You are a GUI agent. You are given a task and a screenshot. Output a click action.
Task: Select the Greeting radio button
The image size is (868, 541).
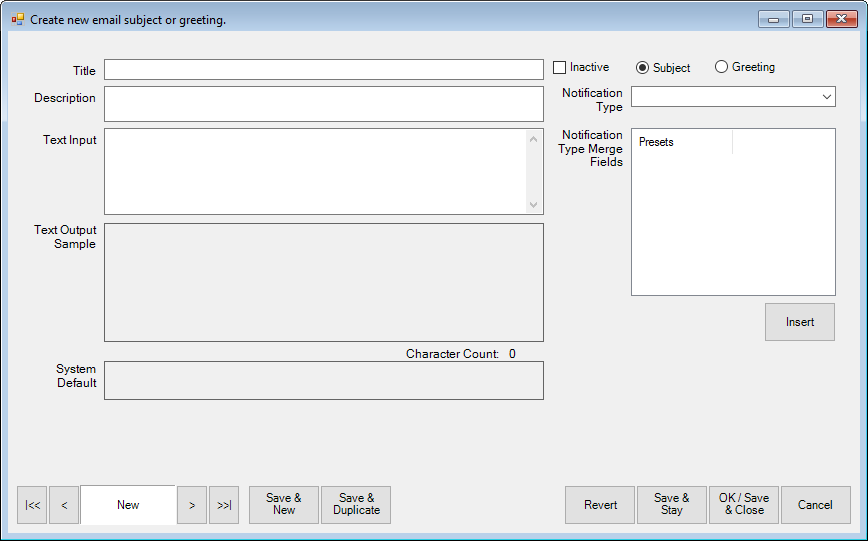point(722,67)
